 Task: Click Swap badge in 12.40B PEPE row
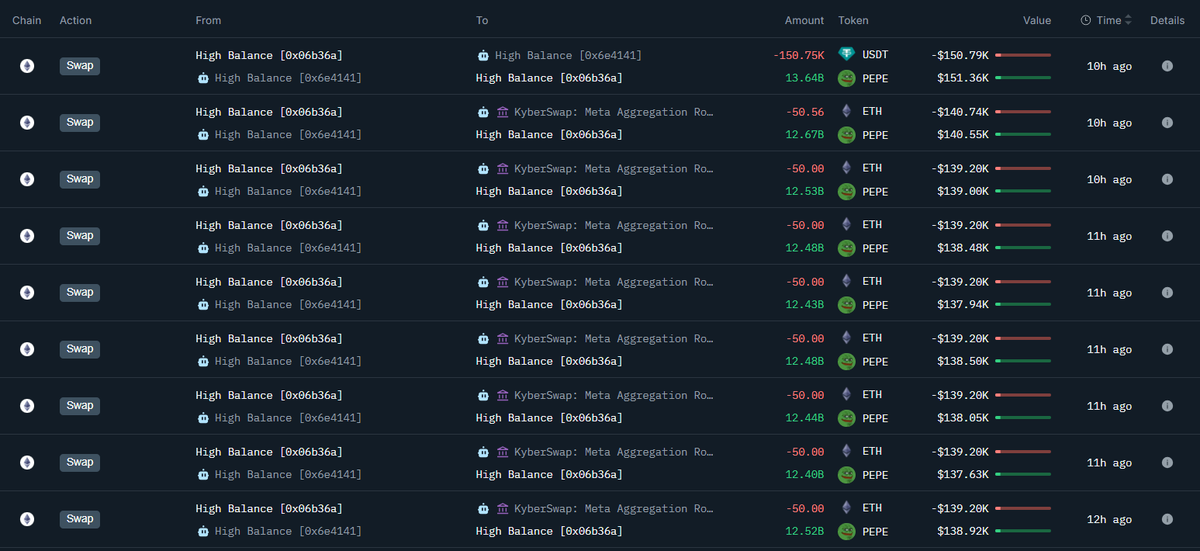pos(80,462)
